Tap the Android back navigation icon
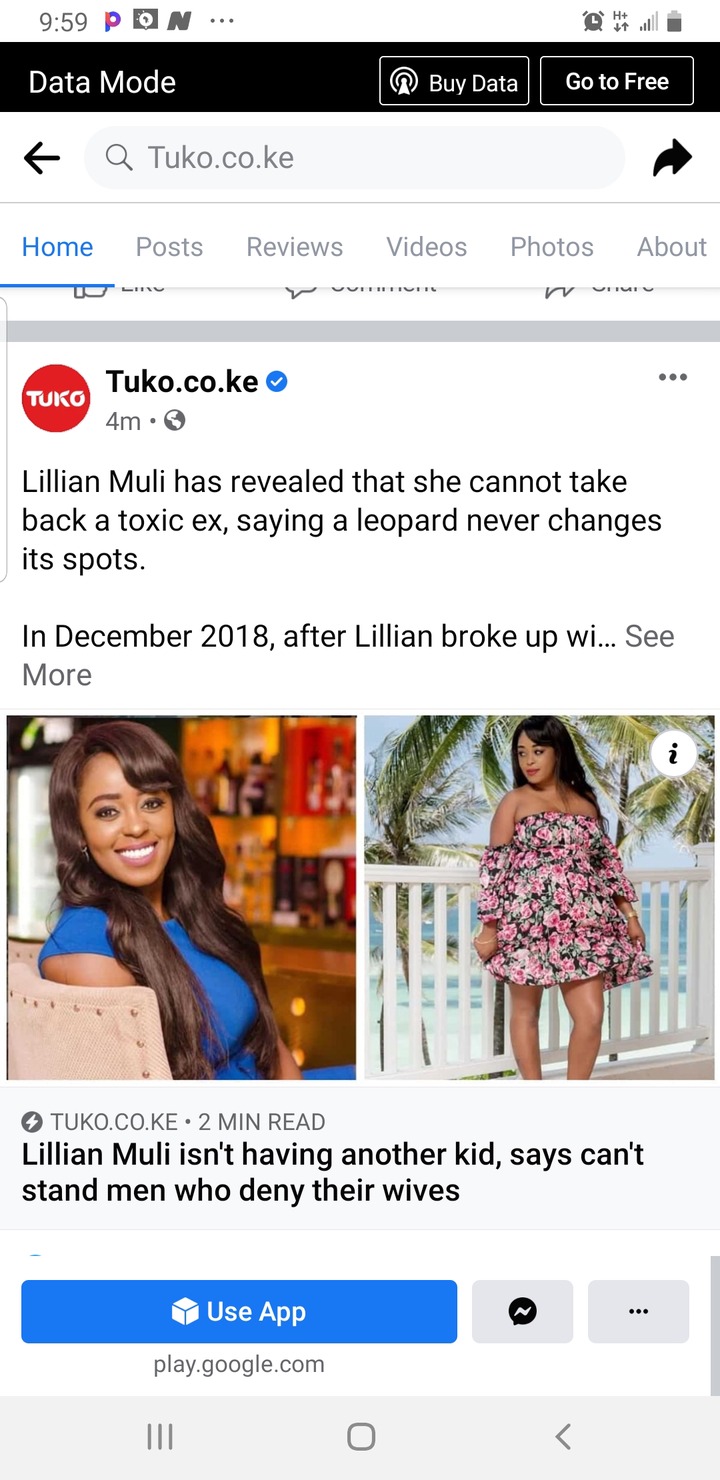The width and height of the screenshot is (720, 1480). pyautogui.click(x=563, y=1437)
